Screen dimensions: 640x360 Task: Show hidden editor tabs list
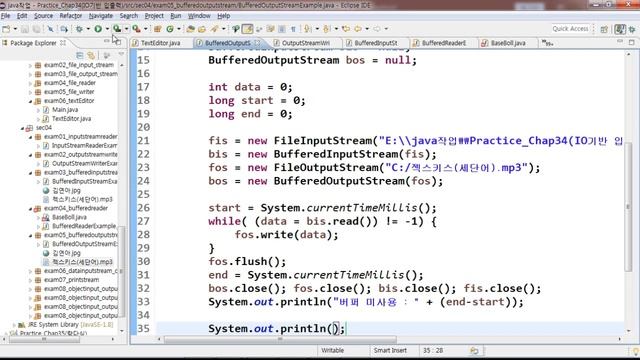[547, 43]
